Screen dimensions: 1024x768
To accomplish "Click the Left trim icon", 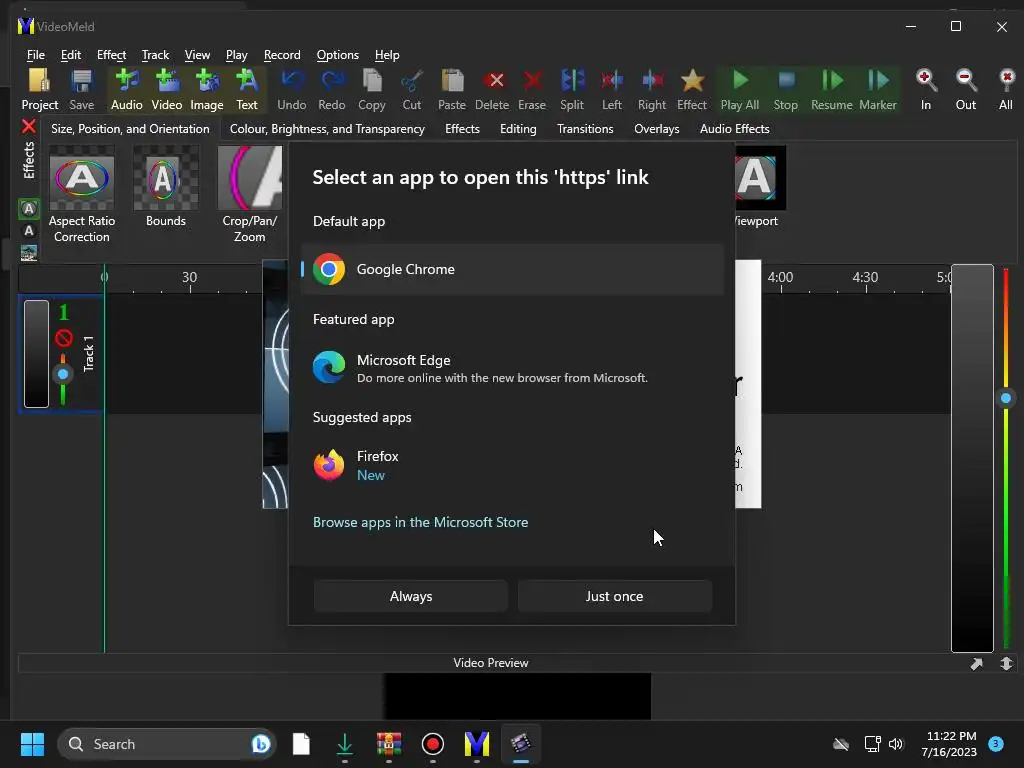I will (612, 89).
